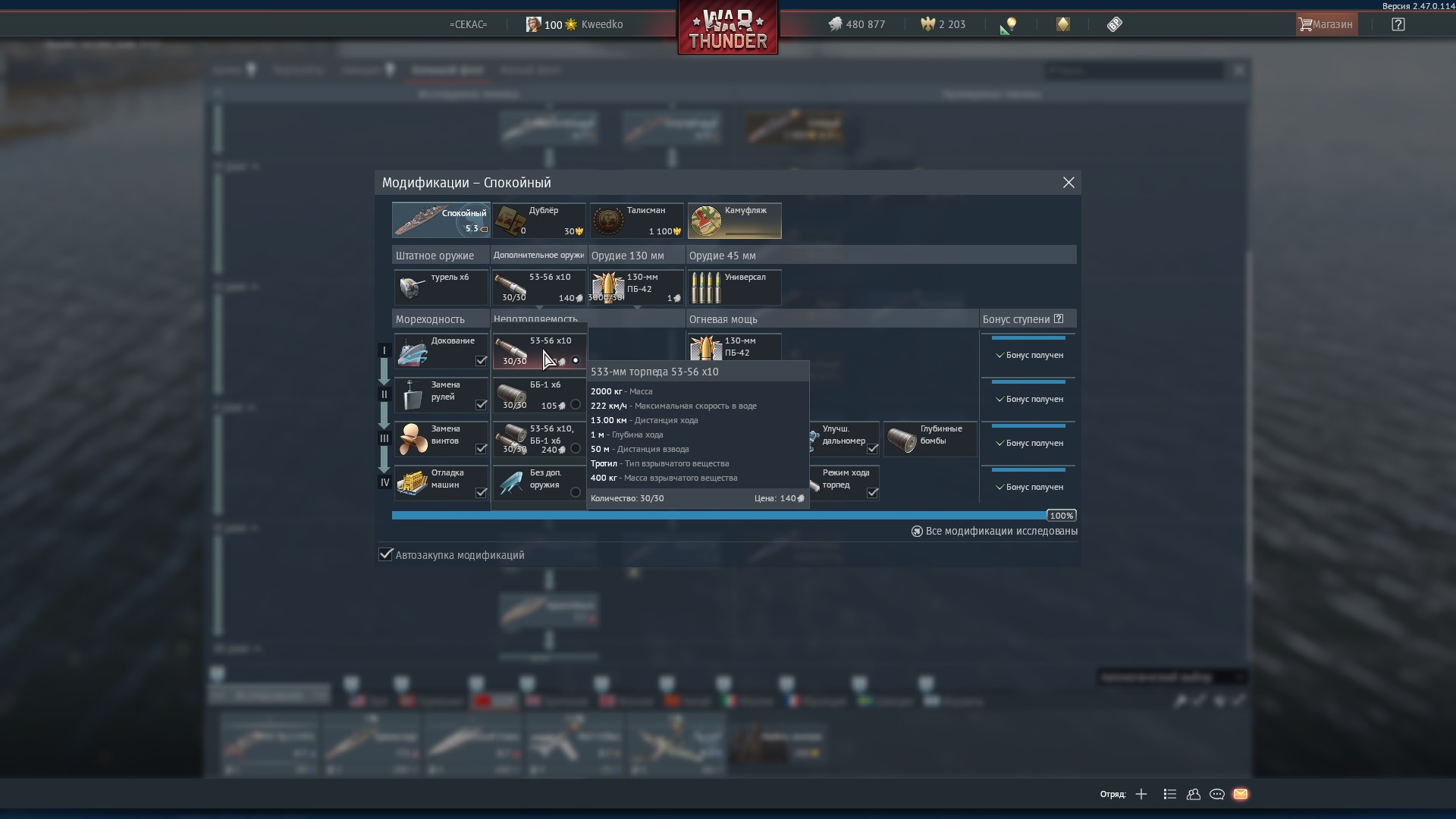
Task: Select the Талисман talisman item
Action: [x=637, y=221]
